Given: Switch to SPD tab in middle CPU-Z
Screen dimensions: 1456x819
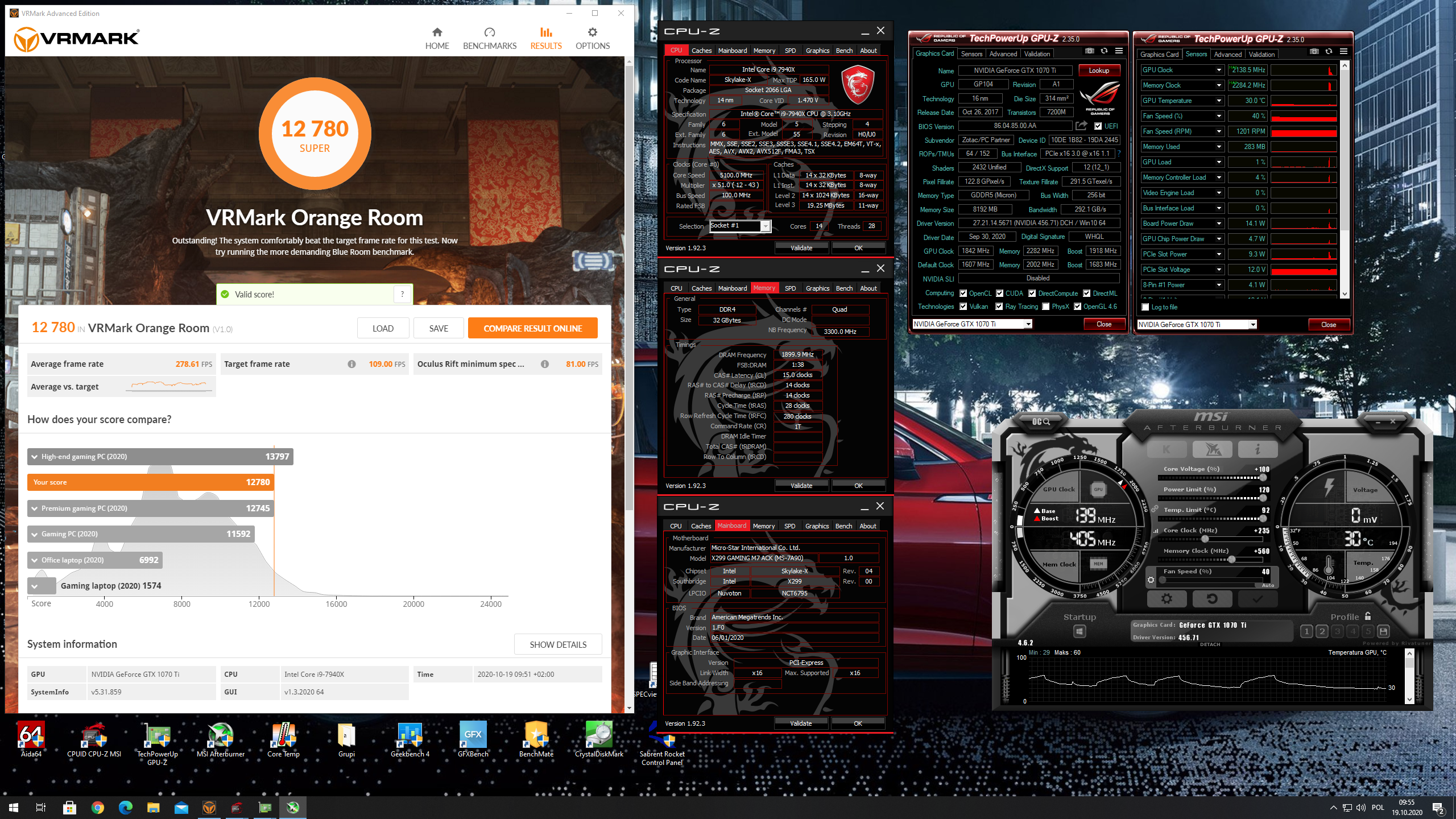Looking at the screenshot, I should pos(790,288).
